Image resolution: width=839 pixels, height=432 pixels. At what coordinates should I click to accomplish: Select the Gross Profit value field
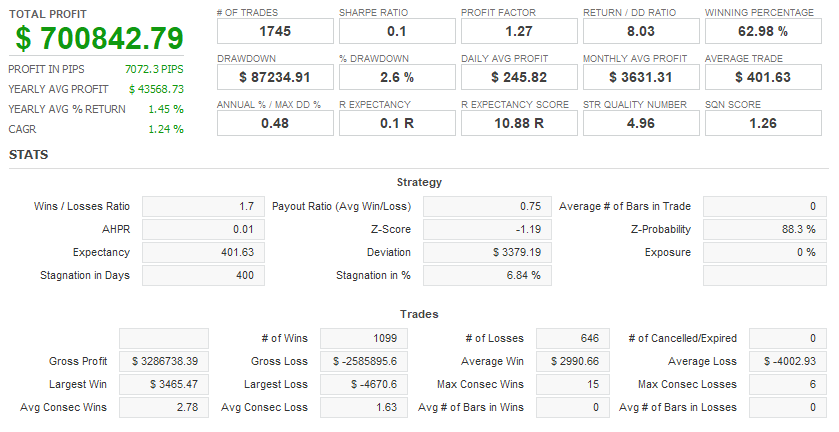coord(164,361)
